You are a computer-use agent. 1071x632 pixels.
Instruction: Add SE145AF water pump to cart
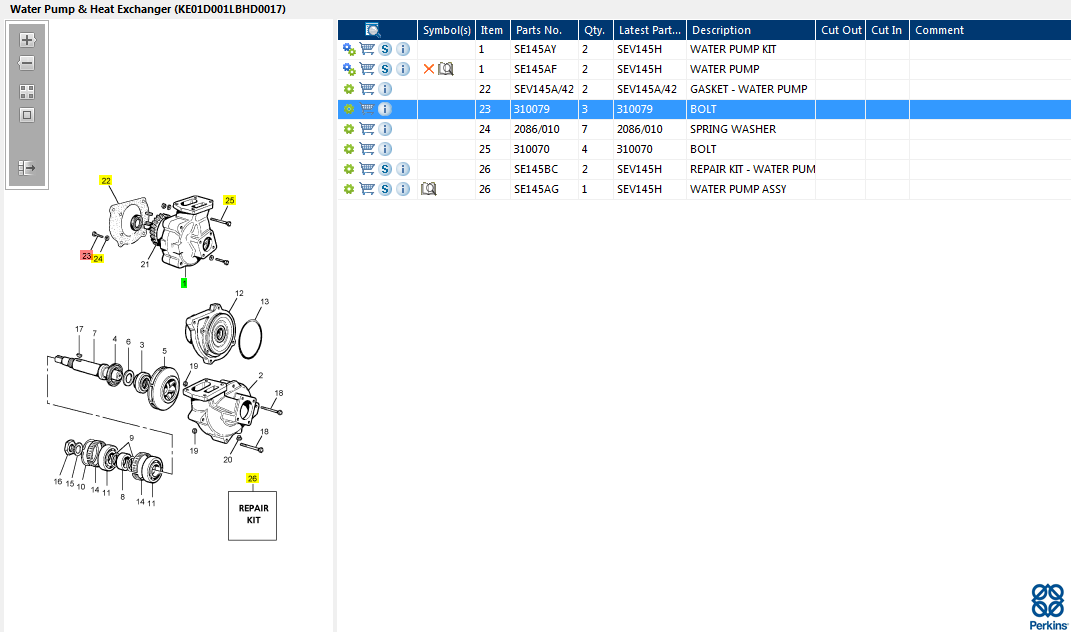367,69
